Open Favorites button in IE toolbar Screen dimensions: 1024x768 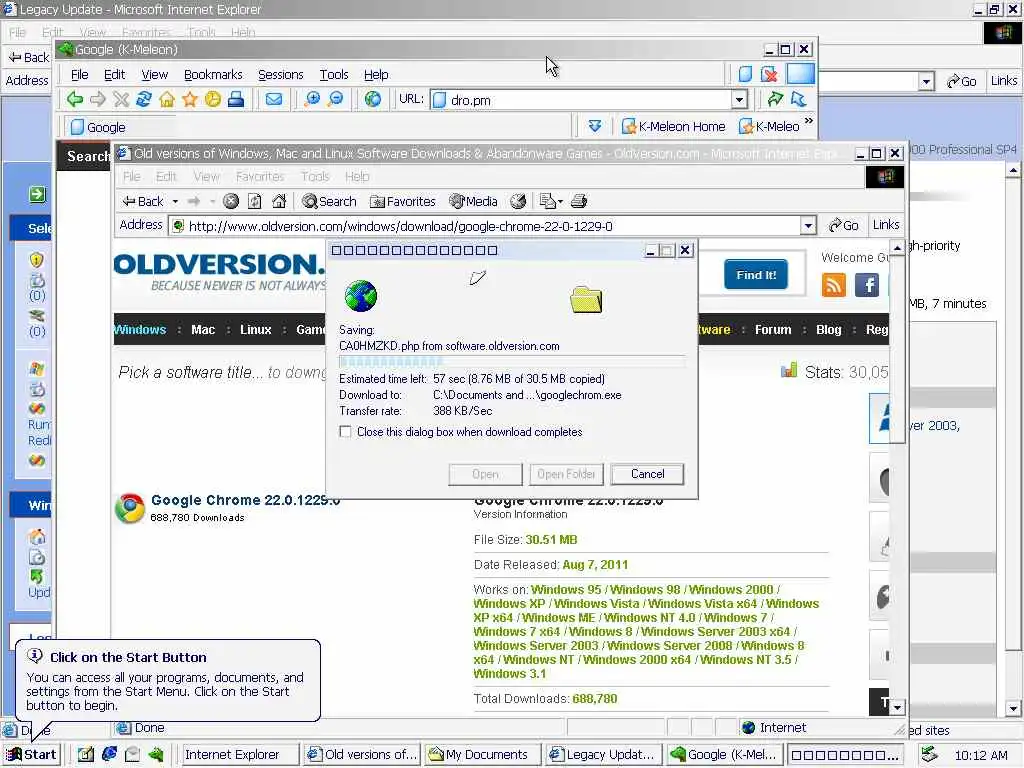402,201
